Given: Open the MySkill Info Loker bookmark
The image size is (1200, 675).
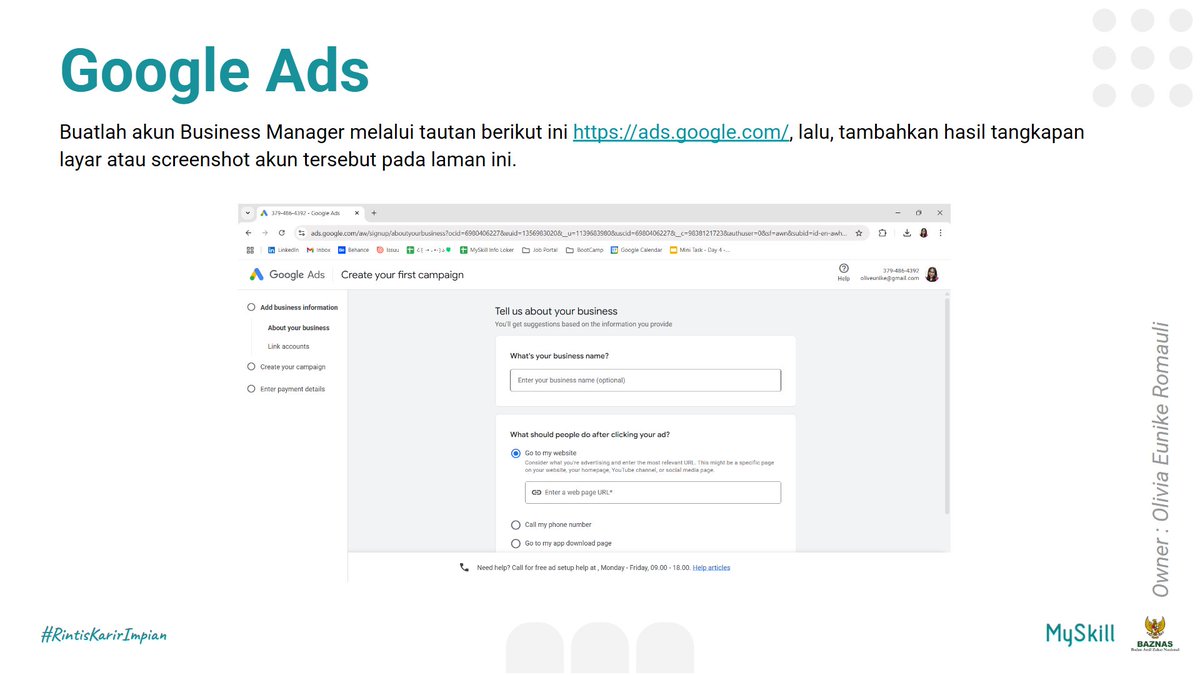Looking at the screenshot, I should click(487, 250).
